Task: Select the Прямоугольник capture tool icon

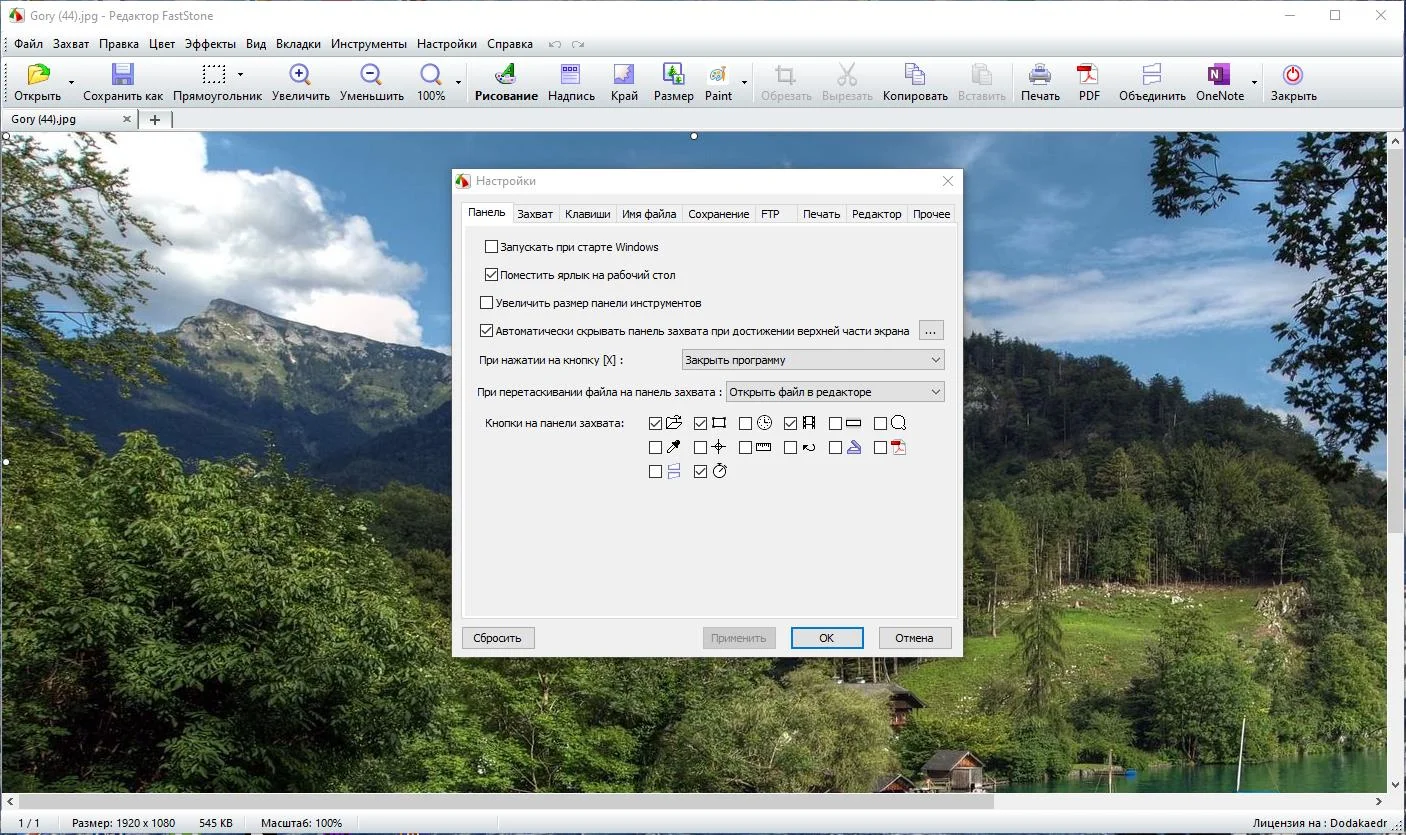Action: pyautogui.click(x=214, y=74)
